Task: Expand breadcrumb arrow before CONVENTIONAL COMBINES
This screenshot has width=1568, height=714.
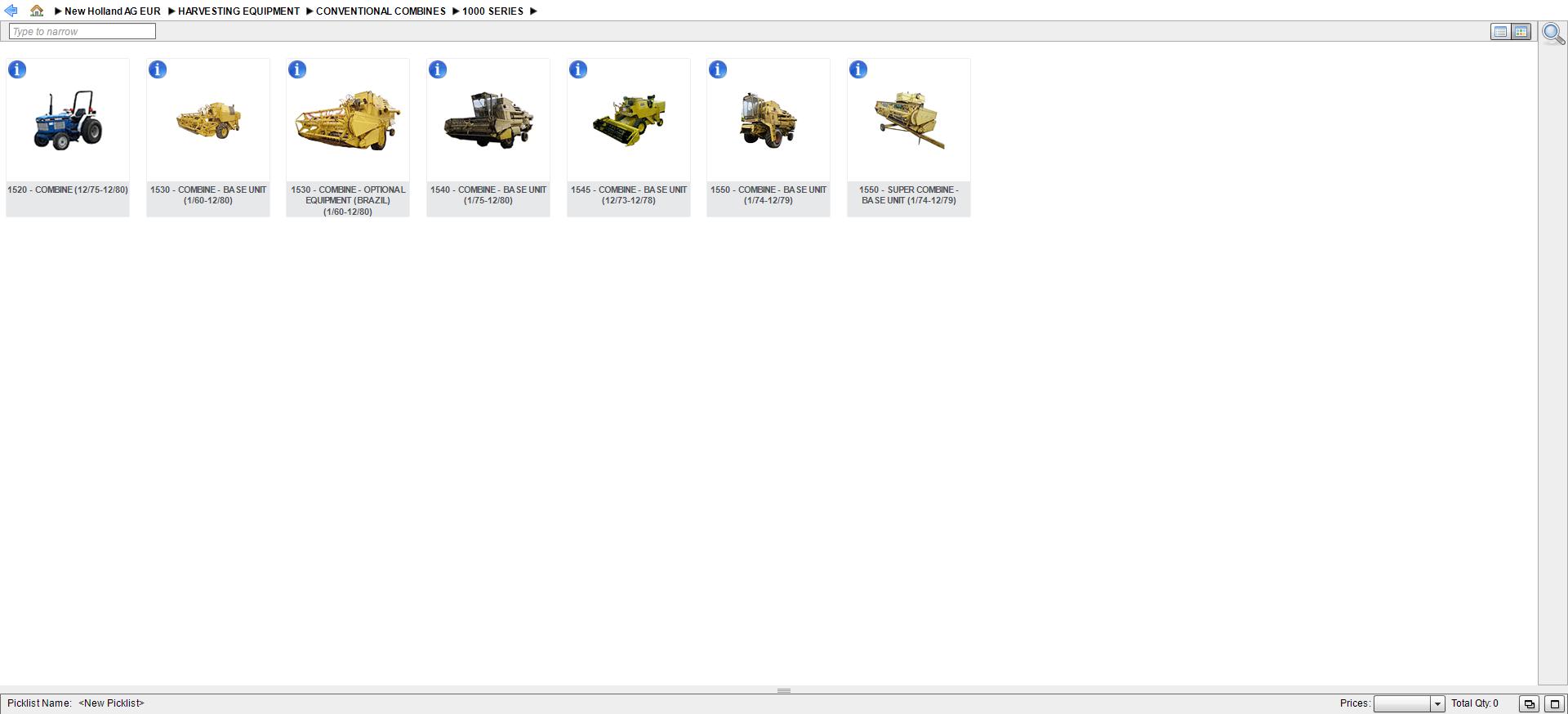Action: tap(310, 11)
